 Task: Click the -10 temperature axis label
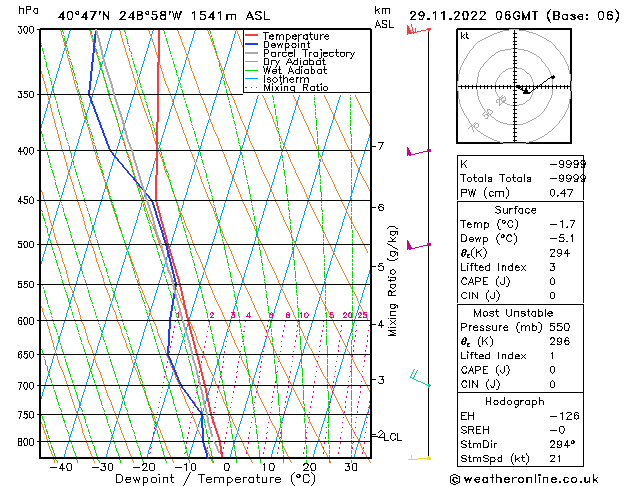(185, 467)
